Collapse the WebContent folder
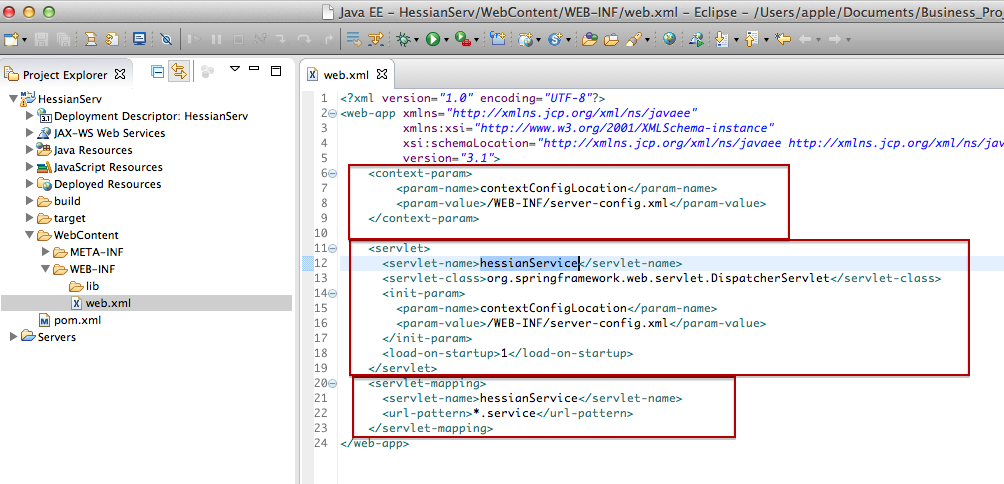 point(29,235)
